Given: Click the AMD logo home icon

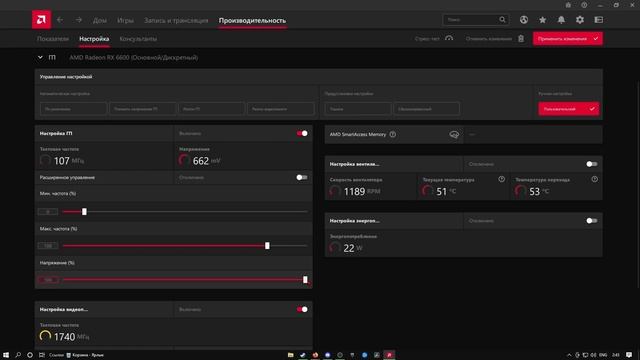Looking at the screenshot, I should coord(41,20).
